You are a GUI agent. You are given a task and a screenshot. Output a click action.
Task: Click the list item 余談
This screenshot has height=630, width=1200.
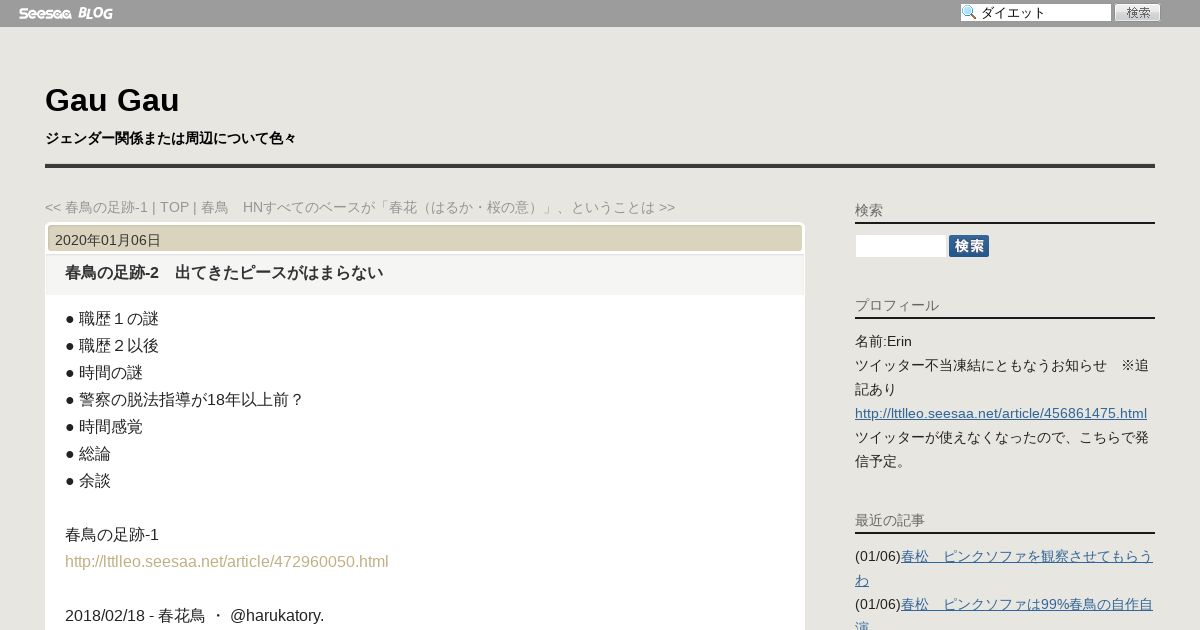88,480
